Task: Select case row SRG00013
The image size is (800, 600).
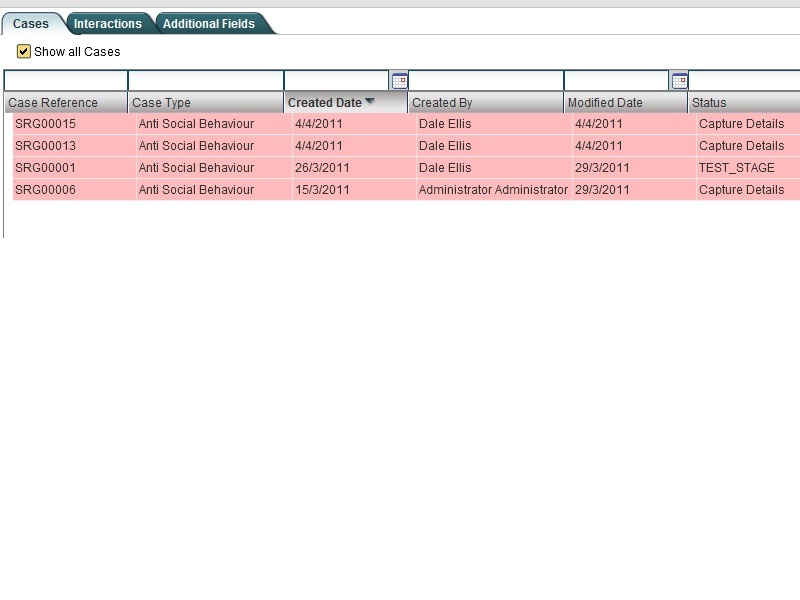Action: (x=45, y=146)
